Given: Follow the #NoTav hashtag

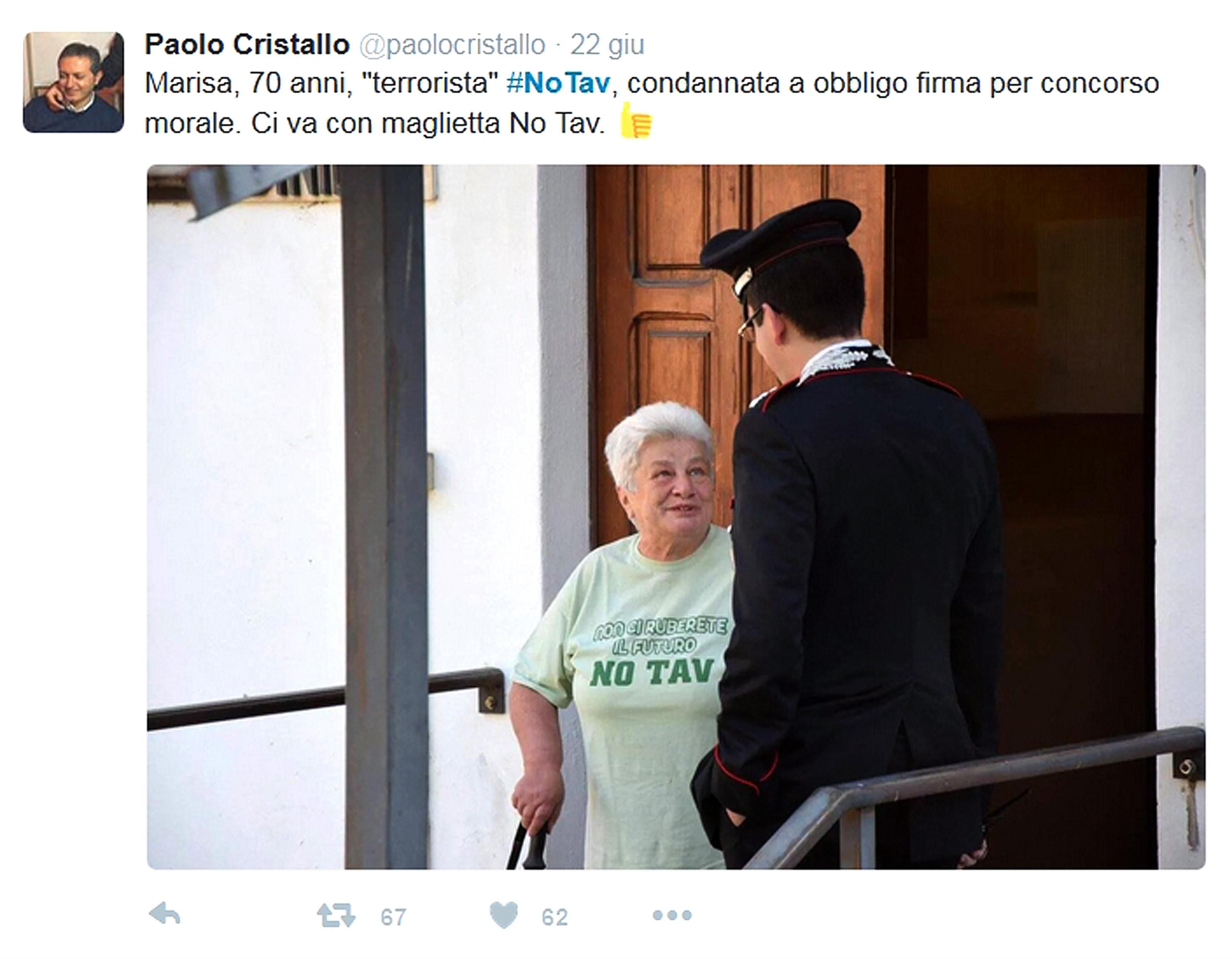Looking at the screenshot, I should click(x=558, y=83).
